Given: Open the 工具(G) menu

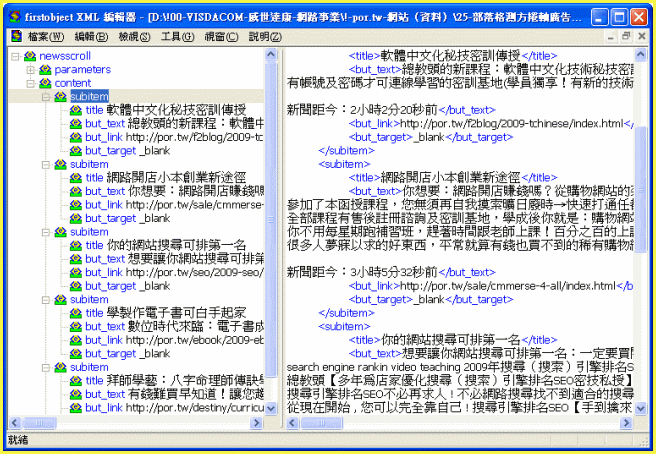Looking at the screenshot, I should tap(177, 37).
